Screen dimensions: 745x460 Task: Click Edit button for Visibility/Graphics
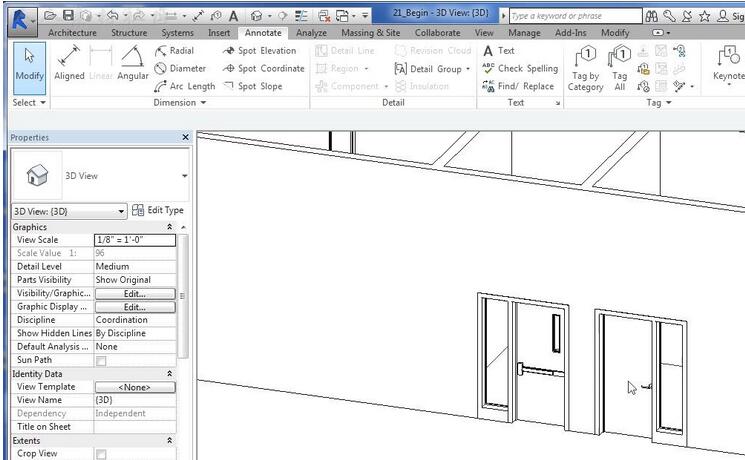pyautogui.click(x=135, y=294)
